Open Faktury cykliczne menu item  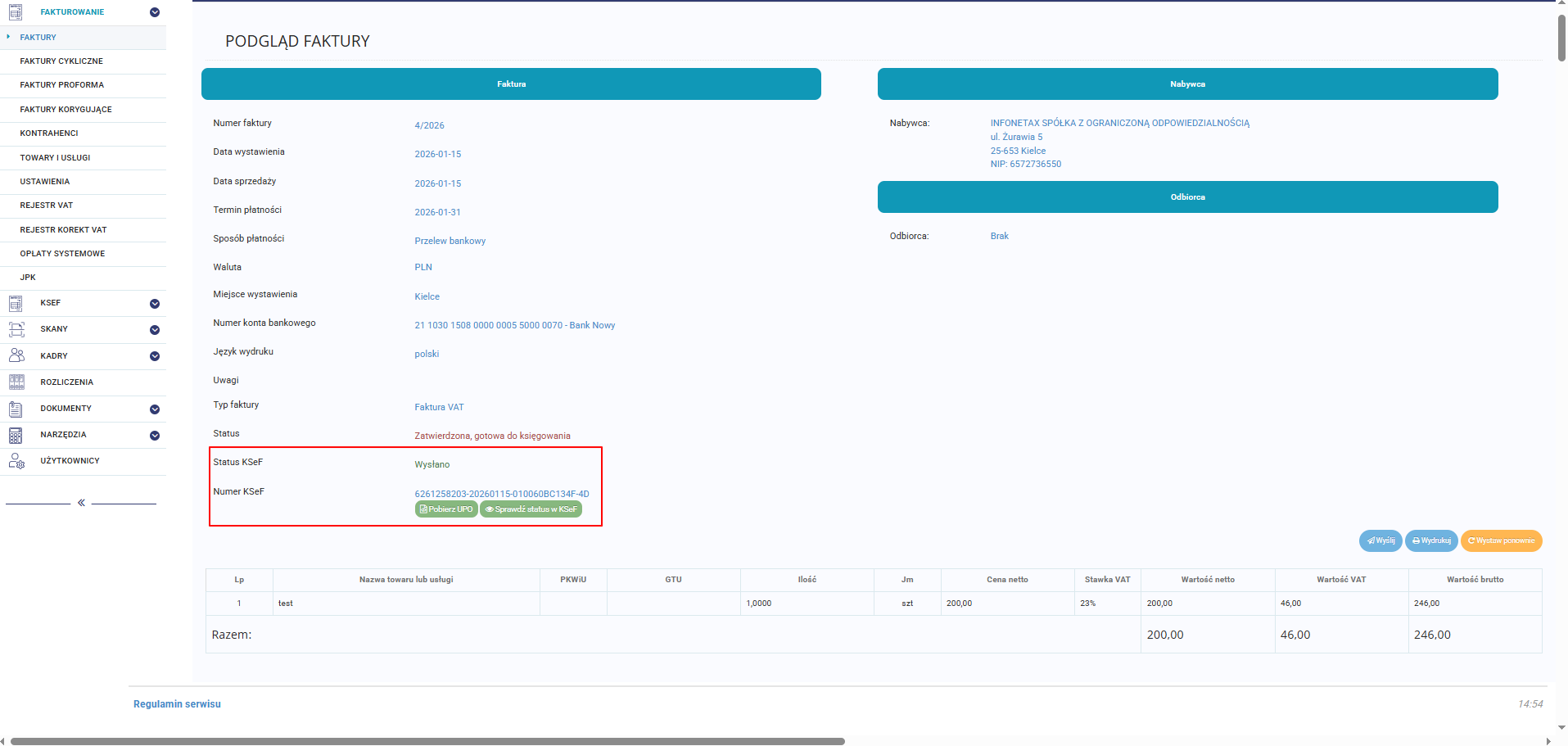(x=61, y=61)
